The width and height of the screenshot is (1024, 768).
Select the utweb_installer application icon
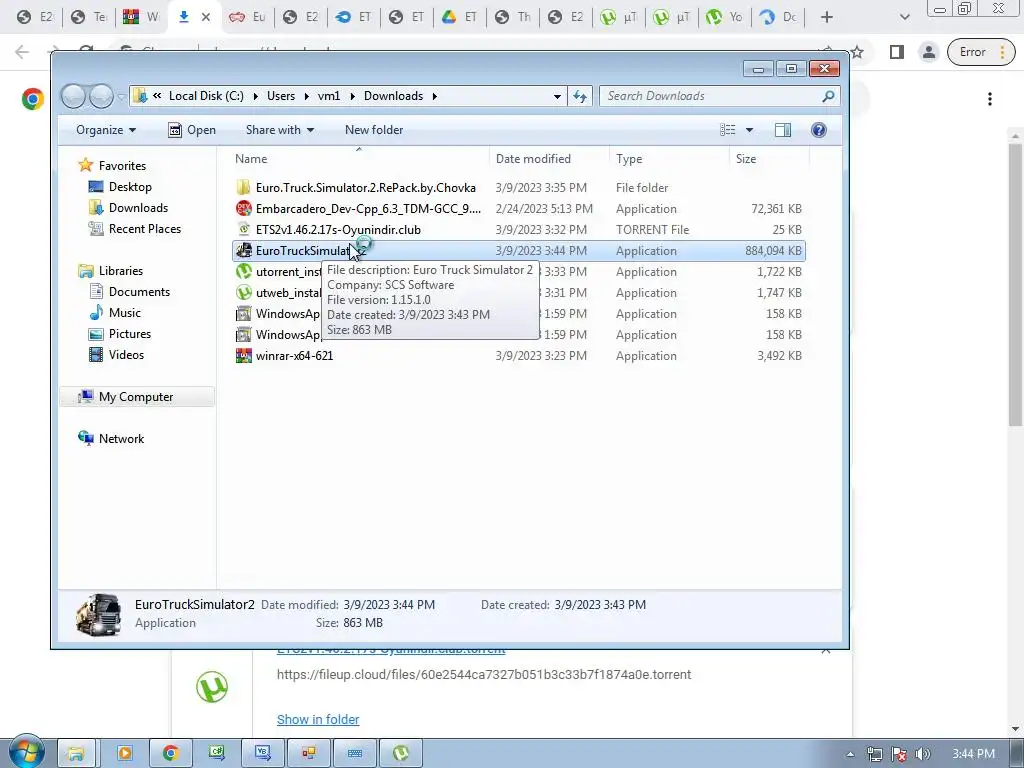tap(244, 293)
